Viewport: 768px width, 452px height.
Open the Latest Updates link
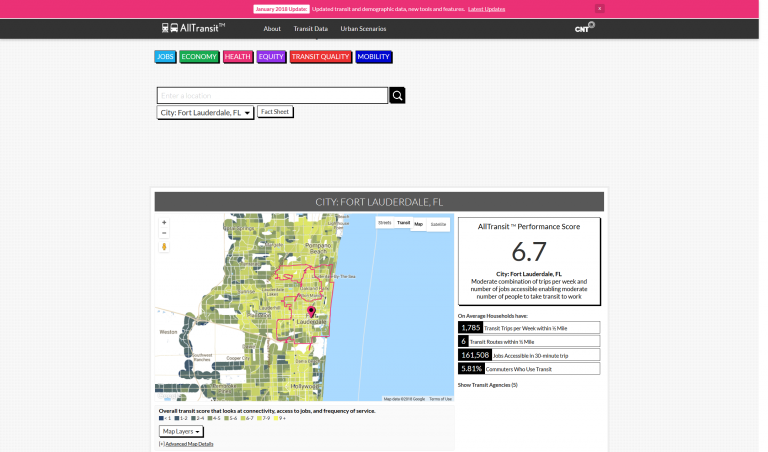click(486, 8)
